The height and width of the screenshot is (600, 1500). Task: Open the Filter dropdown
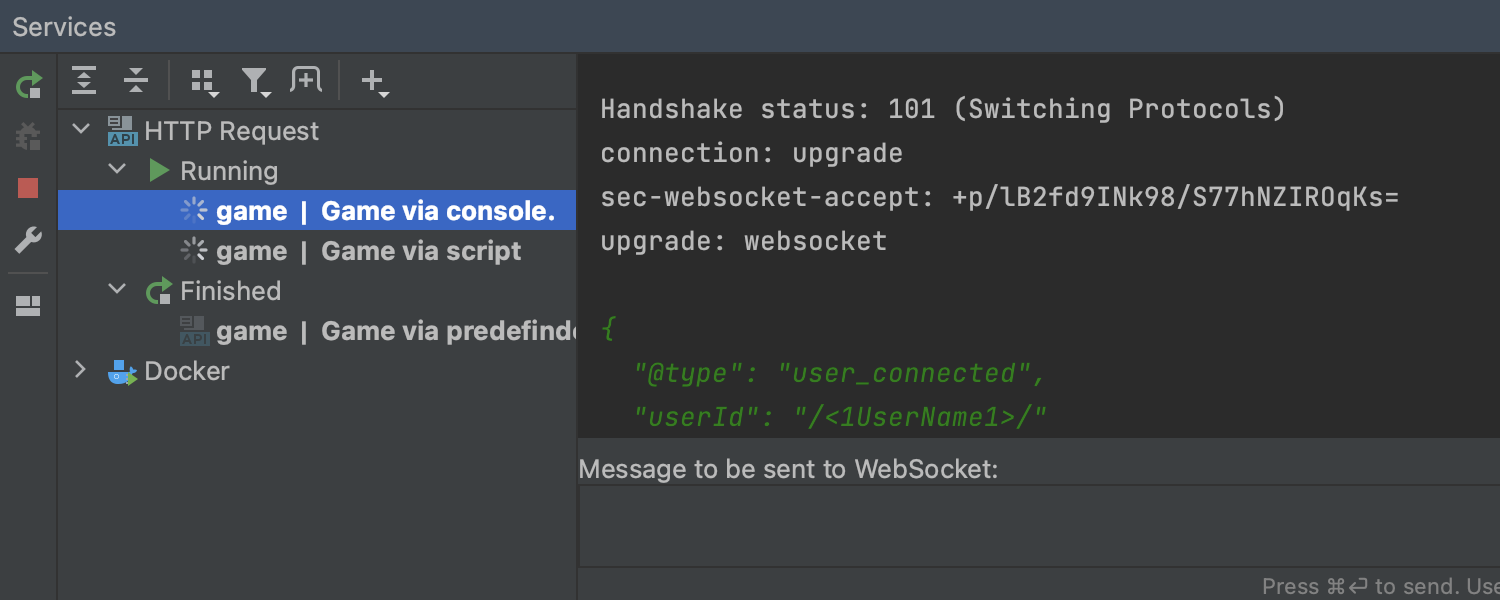click(256, 82)
